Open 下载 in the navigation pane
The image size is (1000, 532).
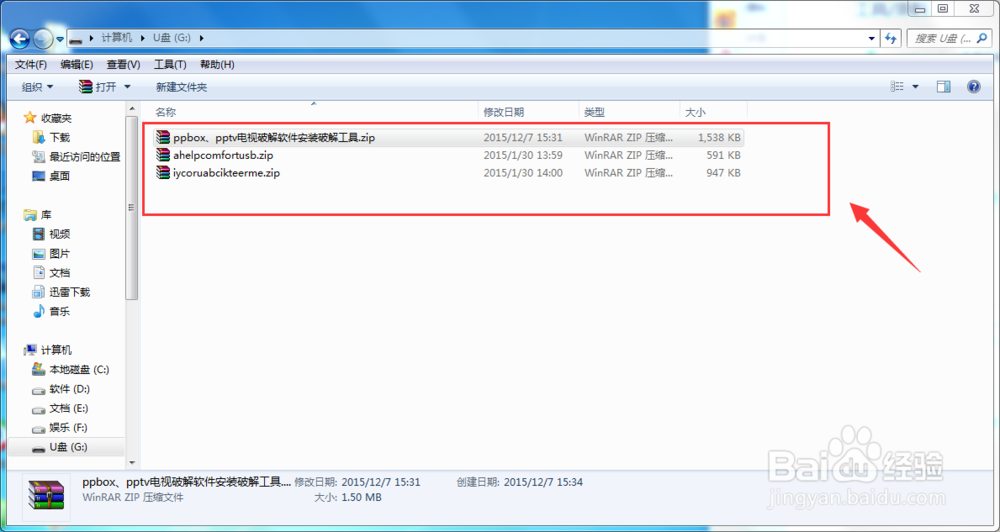(x=51, y=137)
